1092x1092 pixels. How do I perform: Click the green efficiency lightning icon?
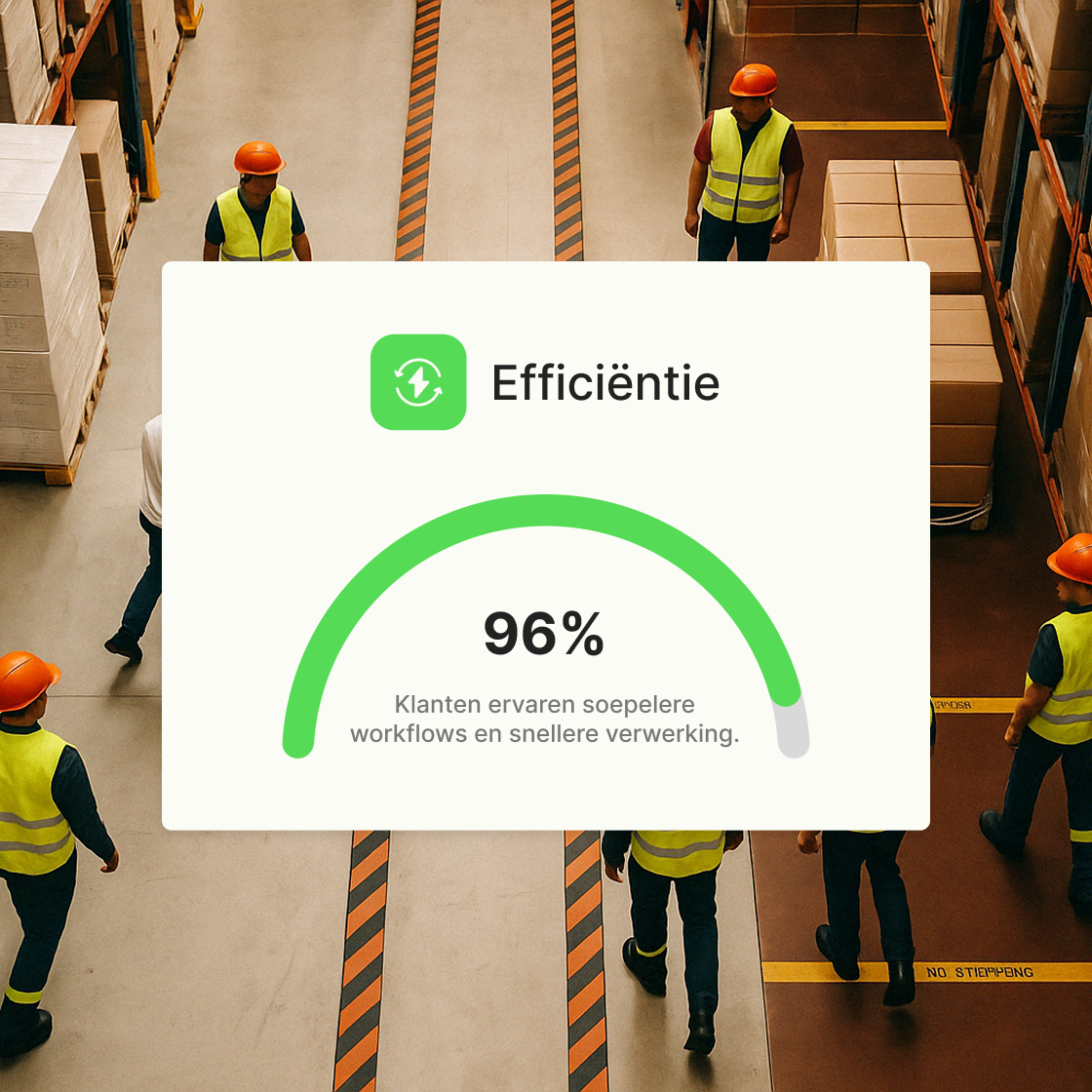click(x=418, y=382)
